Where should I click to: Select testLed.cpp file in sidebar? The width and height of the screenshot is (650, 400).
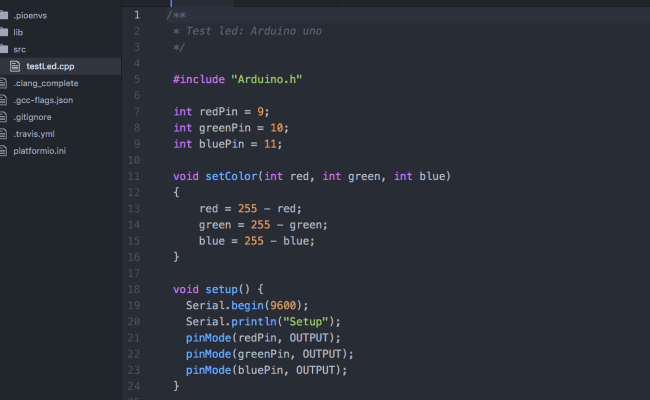click(50, 66)
